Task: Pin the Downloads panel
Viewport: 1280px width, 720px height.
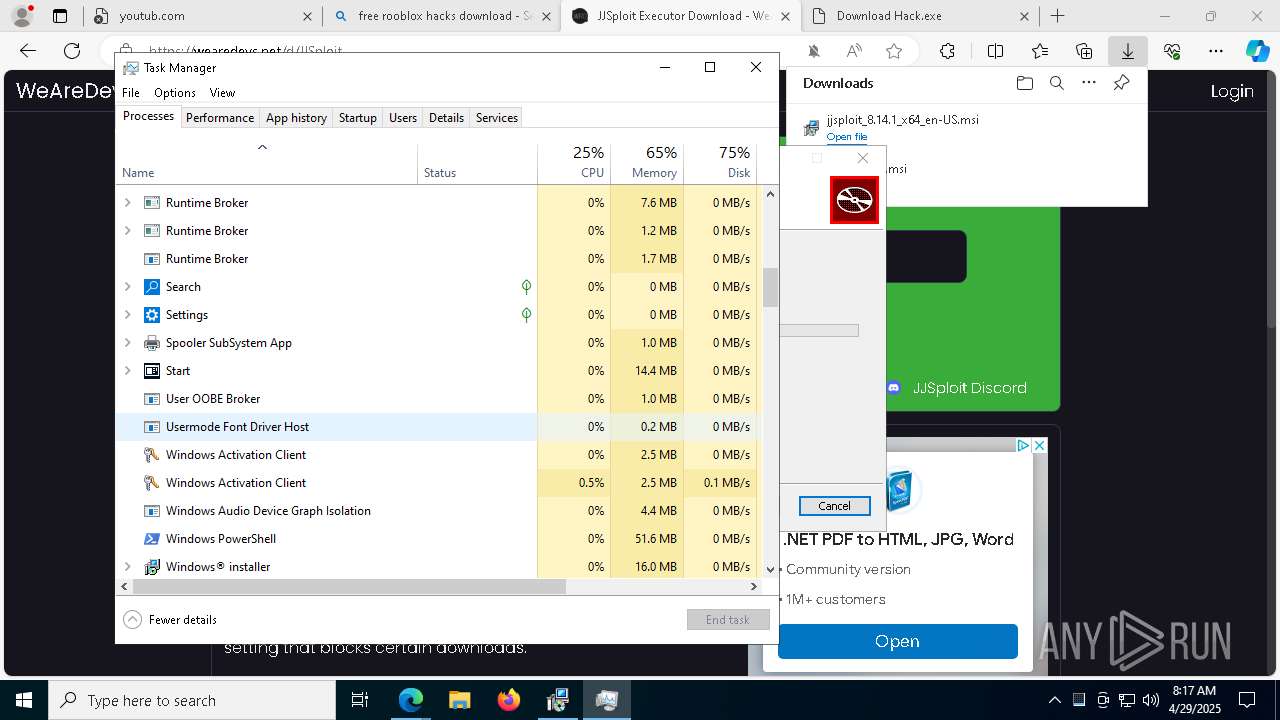Action: click(x=1121, y=83)
